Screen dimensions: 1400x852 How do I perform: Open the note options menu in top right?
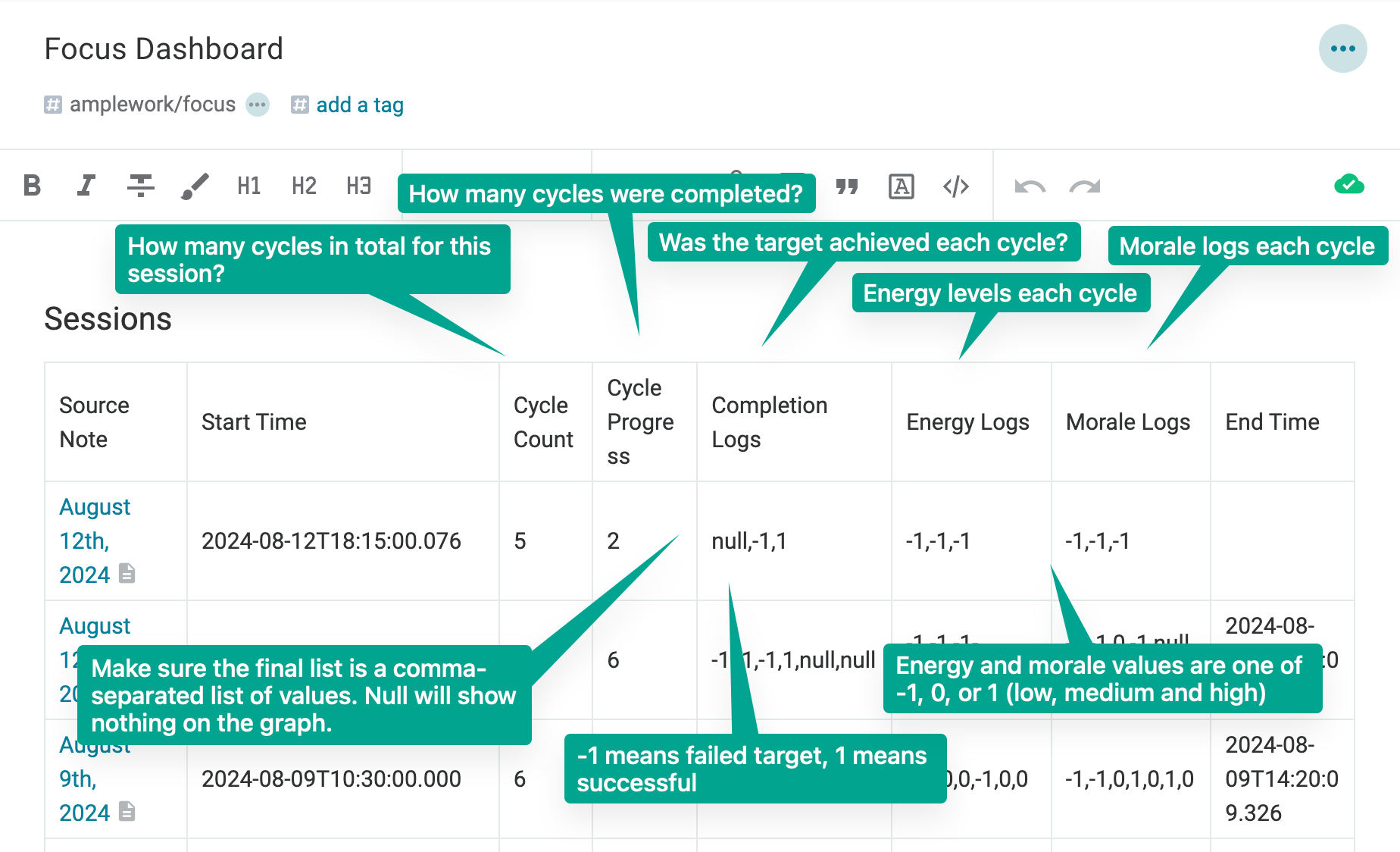click(1342, 49)
